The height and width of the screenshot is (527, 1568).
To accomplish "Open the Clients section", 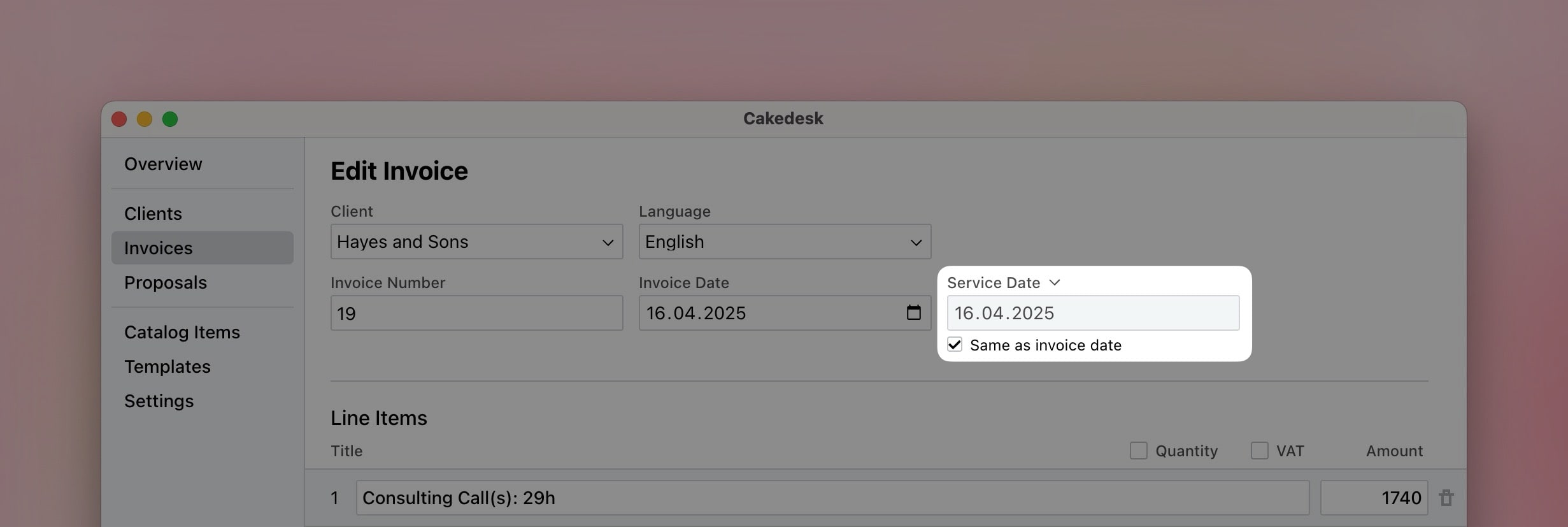I will (153, 213).
